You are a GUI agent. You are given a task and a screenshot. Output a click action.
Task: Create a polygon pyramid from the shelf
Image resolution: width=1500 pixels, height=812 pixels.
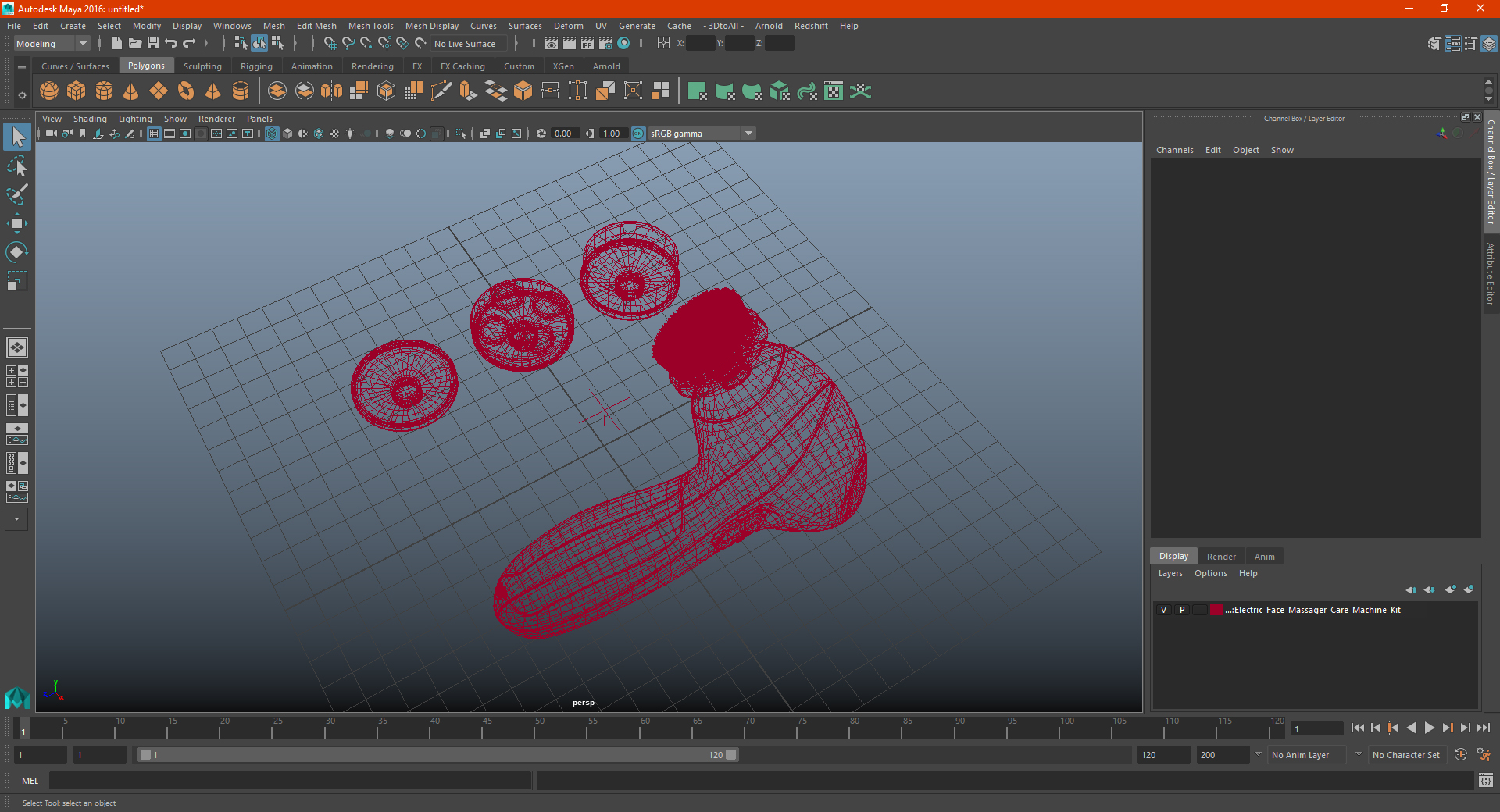click(x=213, y=91)
